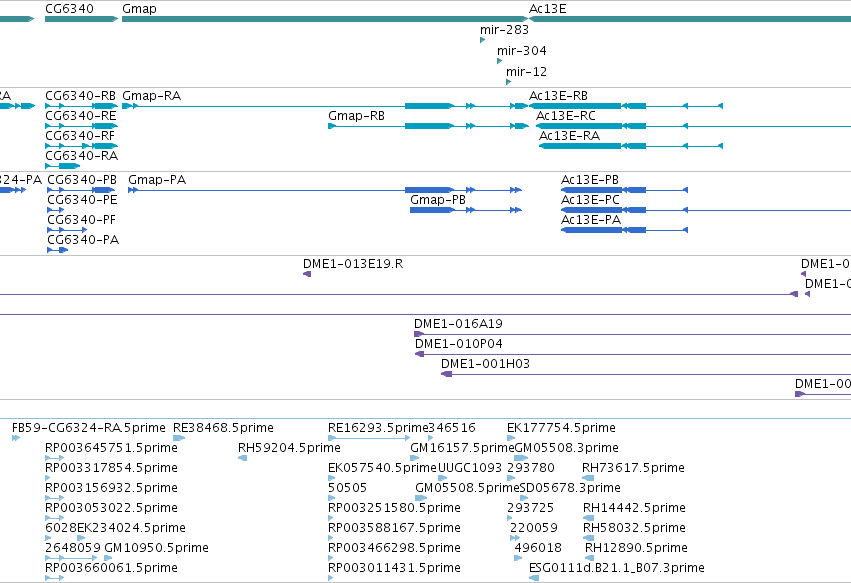This screenshot has height=583, width=851.
Task: Select the Gmap-PB protein feature
Action: point(466,210)
